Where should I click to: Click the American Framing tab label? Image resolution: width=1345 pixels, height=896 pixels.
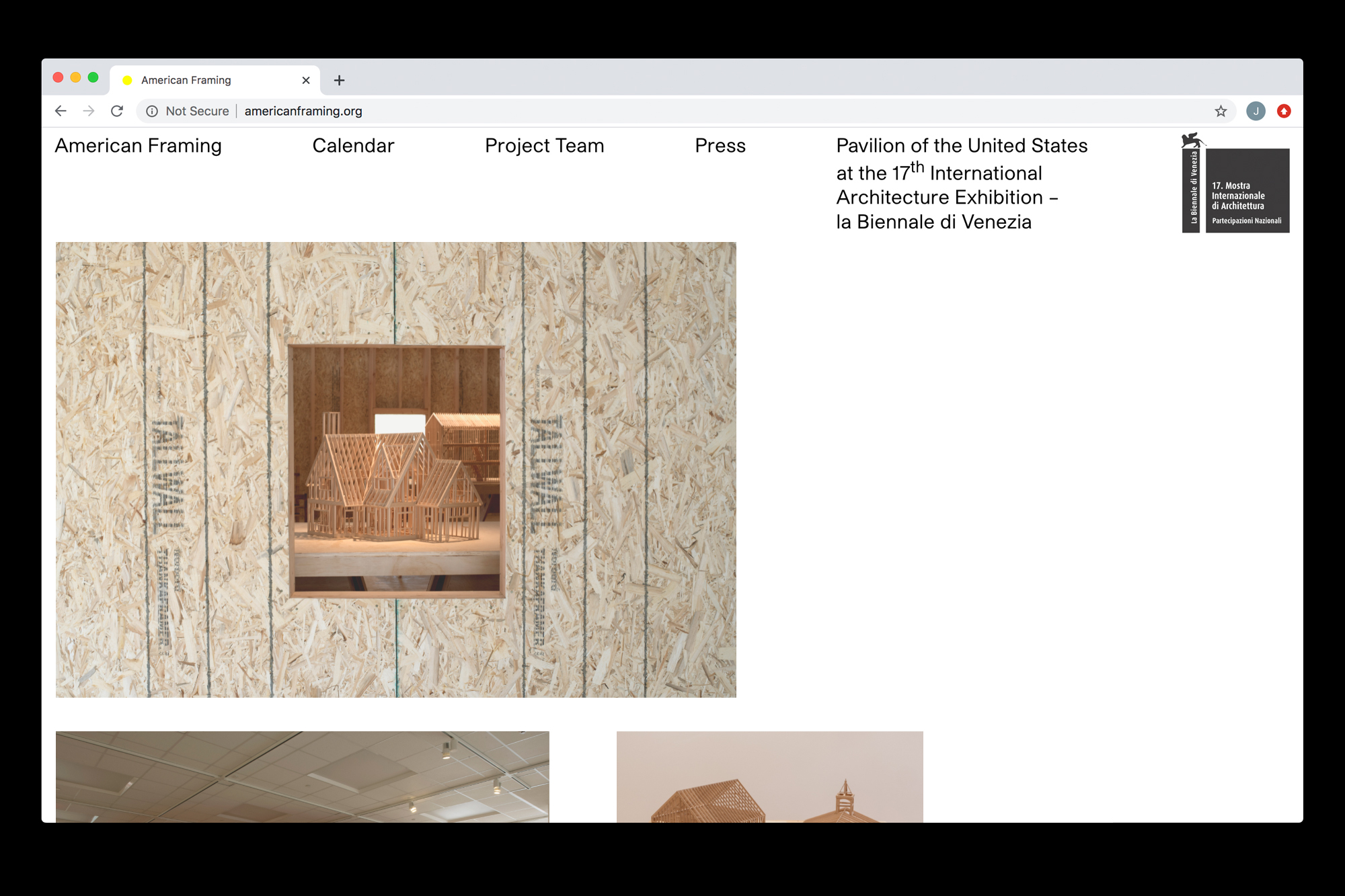tap(186, 80)
